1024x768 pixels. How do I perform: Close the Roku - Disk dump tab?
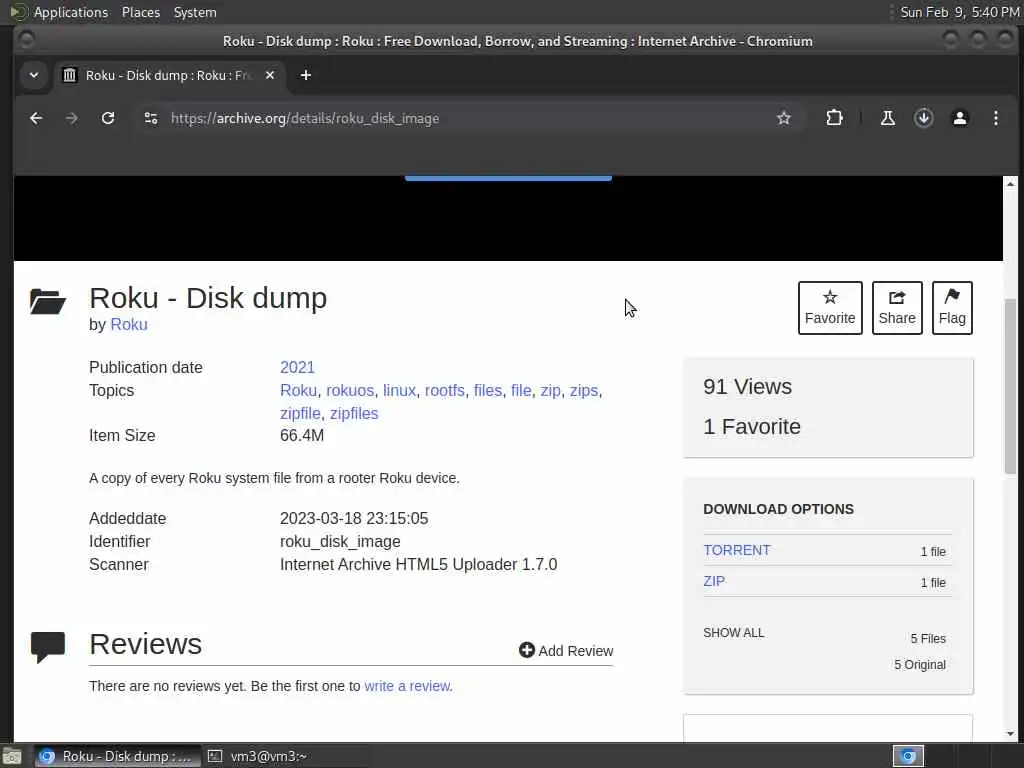tap(270, 75)
